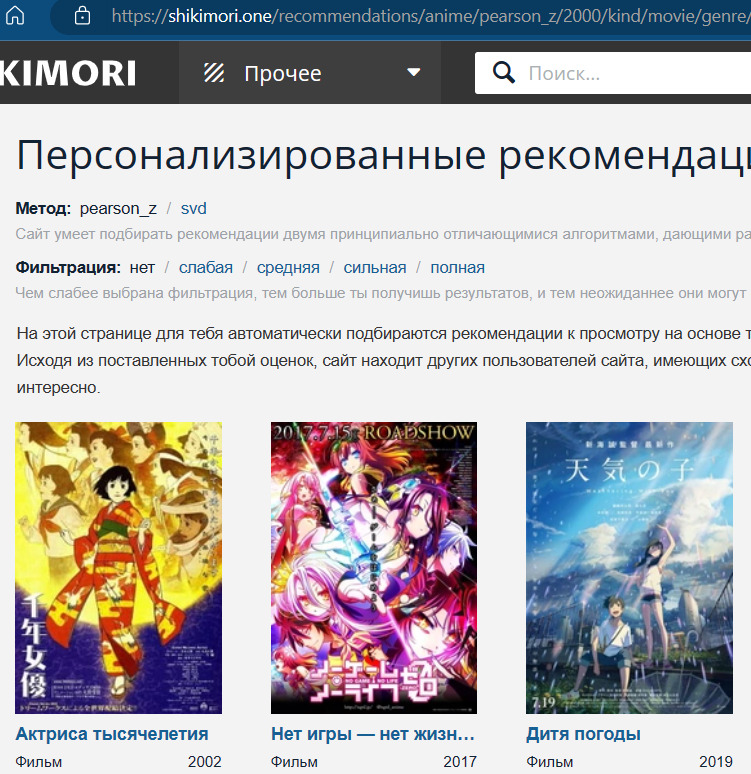Open the Дитя погоды poster image
Viewport: 751px width, 774px height.
(629, 567)
